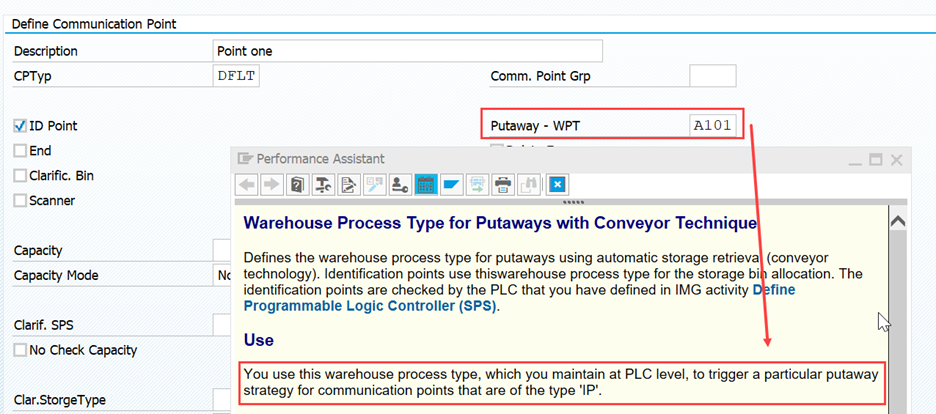Click the Putaway - WPT field A101
Image resolution: width=936 pixels, height=414 pixels.
pyautogui.click(x=712, y=126)
